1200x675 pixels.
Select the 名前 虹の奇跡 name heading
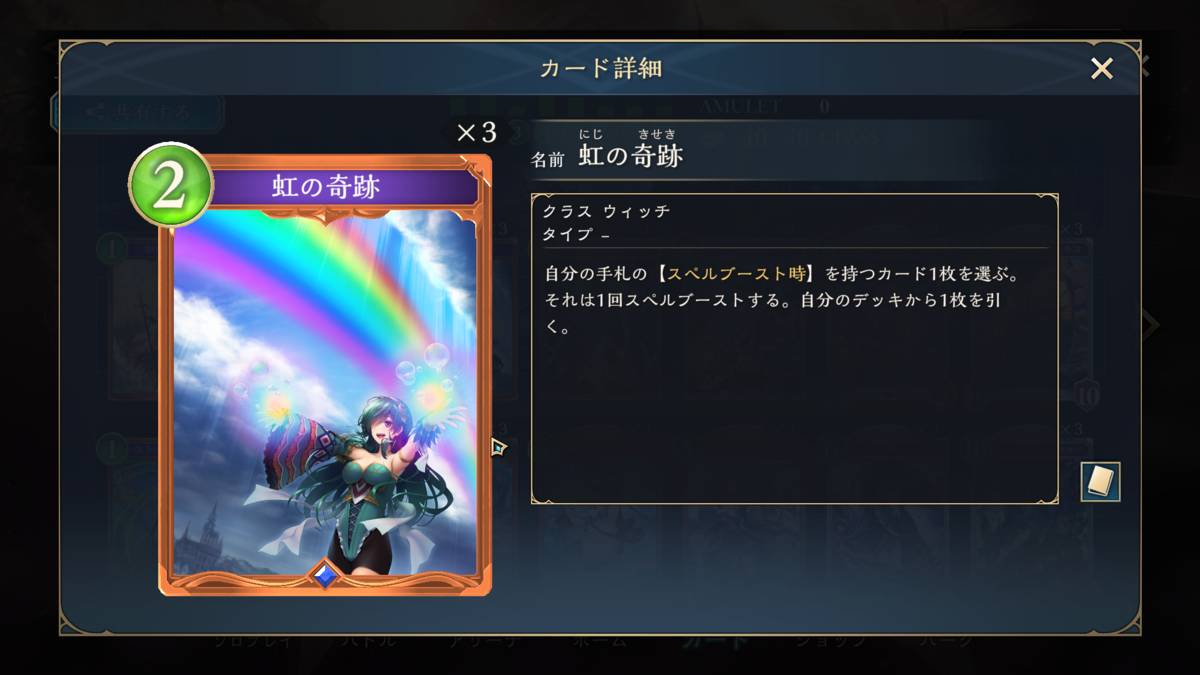[607, 157]
